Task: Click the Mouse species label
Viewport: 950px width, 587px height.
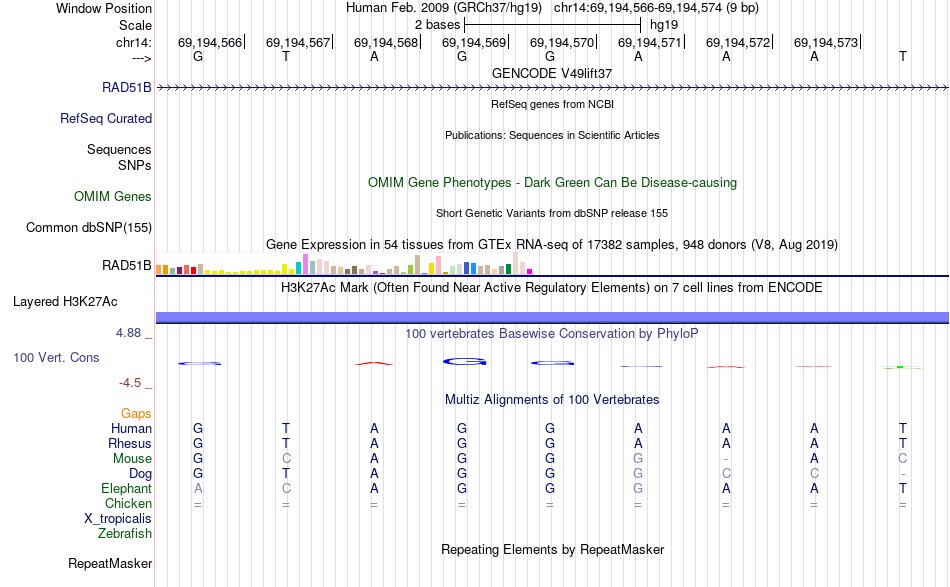Action: [132, 459]
